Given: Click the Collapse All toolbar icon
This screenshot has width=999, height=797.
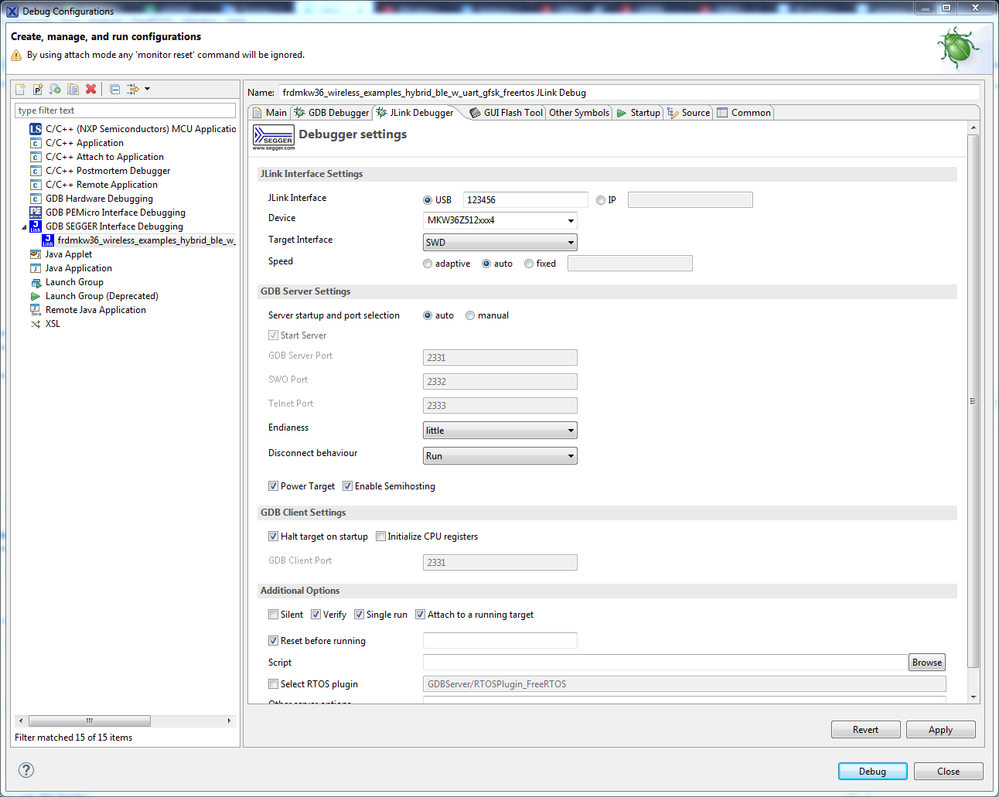Looking at the screenshot, I should click(115, 89).
